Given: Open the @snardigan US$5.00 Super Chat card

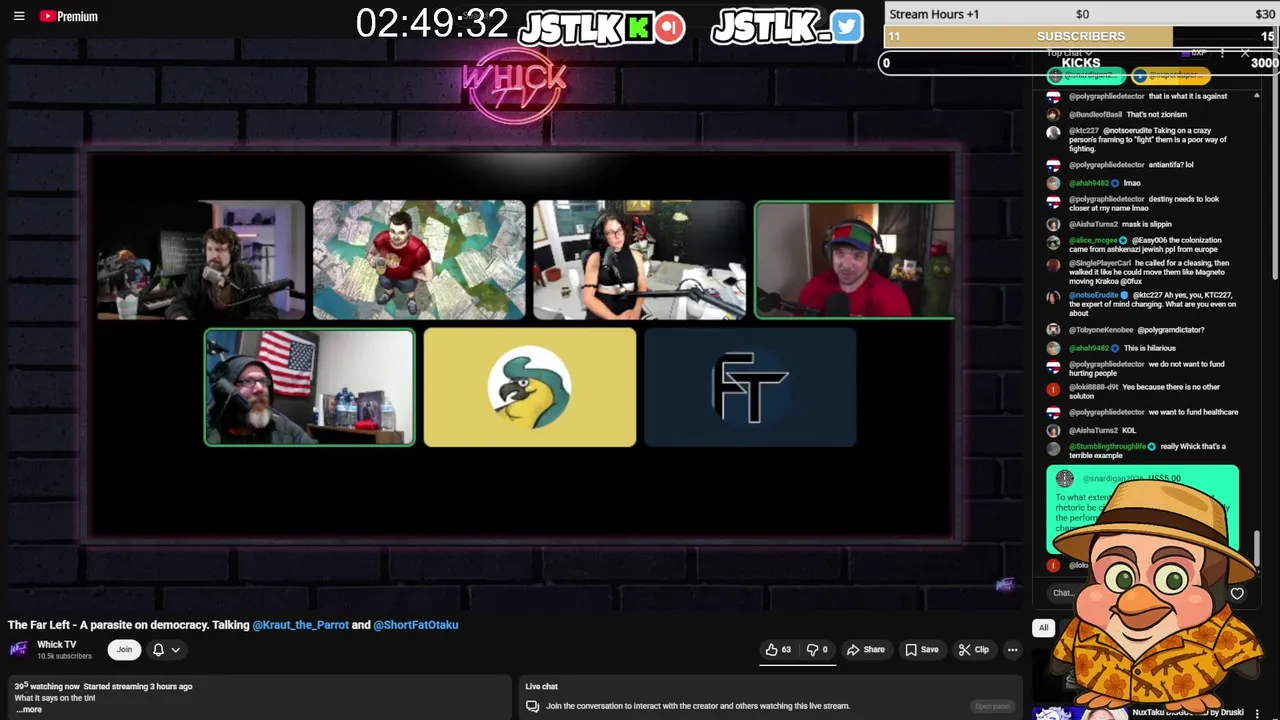Looking at the screenshot, I should point(1142,509).
